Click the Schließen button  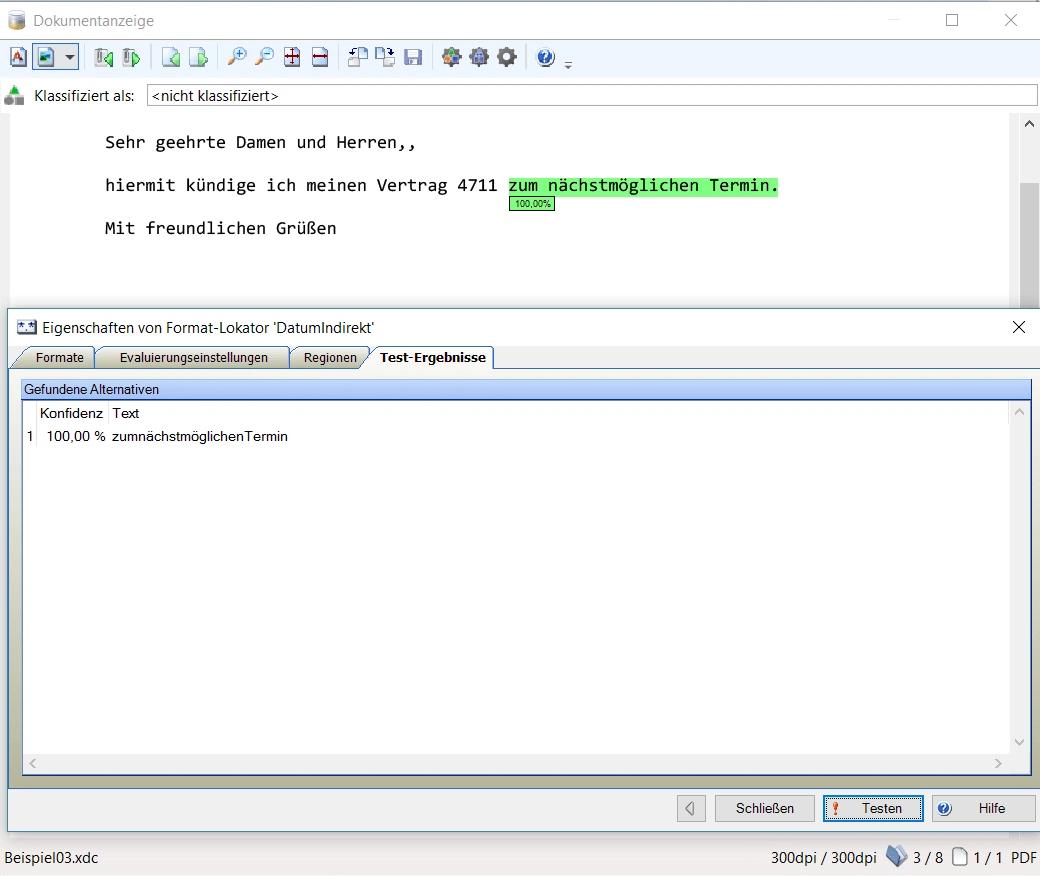point(765,808)
